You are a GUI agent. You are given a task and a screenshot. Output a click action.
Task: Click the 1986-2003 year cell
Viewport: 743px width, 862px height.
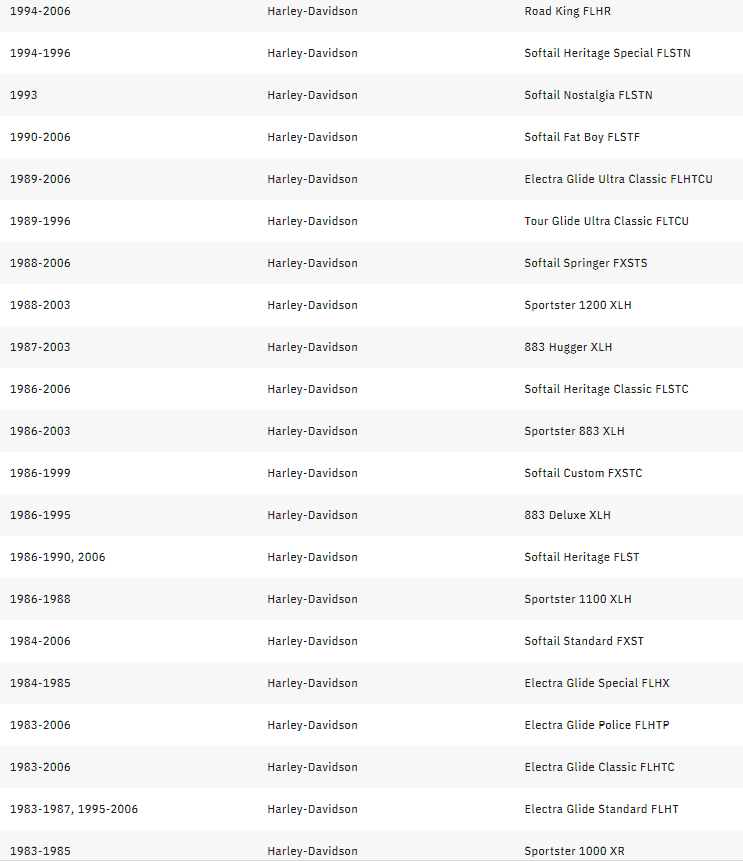40,431
